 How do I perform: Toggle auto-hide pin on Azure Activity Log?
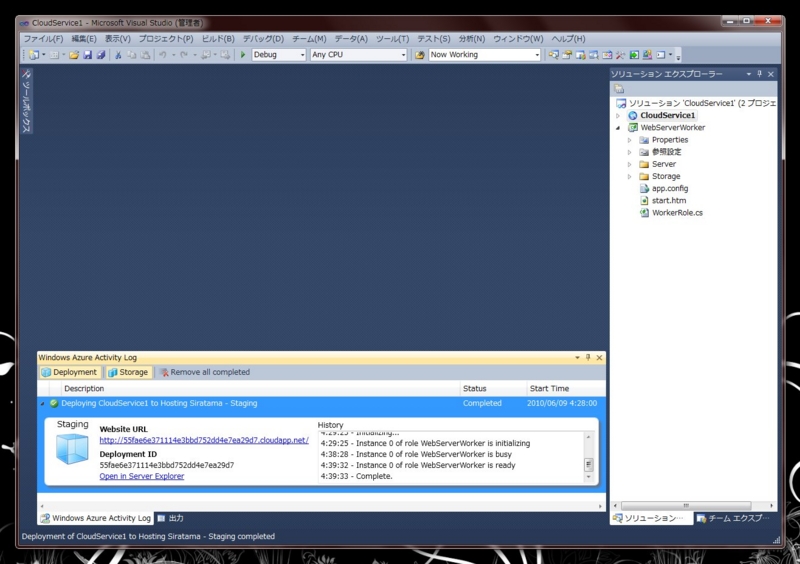pyautogui.click(x=588, y=357)
